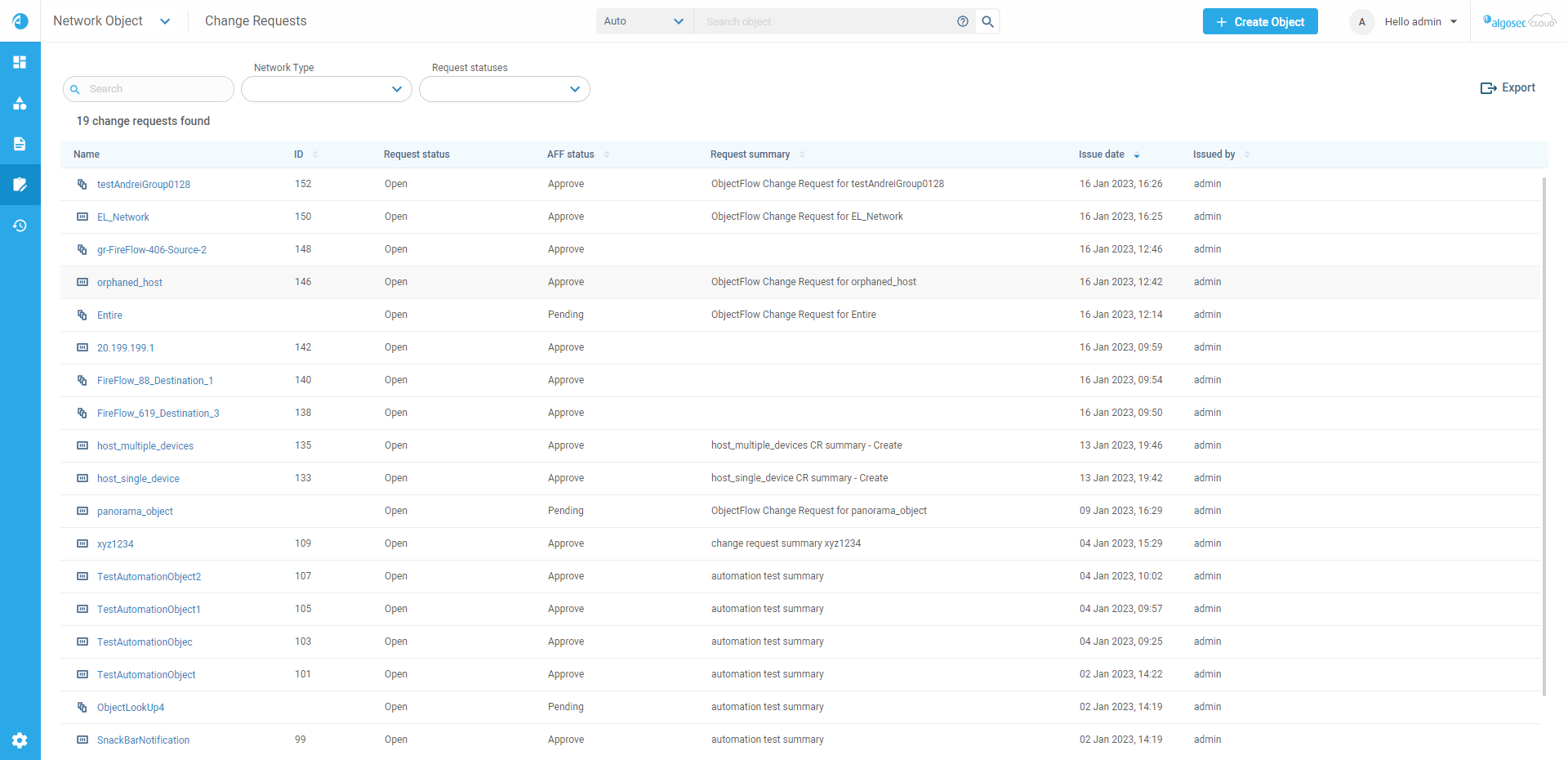Image resolution: width=1568 pixels, height=760 pixels.
Task: Open the testAndreiGroup0128 change request
Action: [x=143, y=185]
